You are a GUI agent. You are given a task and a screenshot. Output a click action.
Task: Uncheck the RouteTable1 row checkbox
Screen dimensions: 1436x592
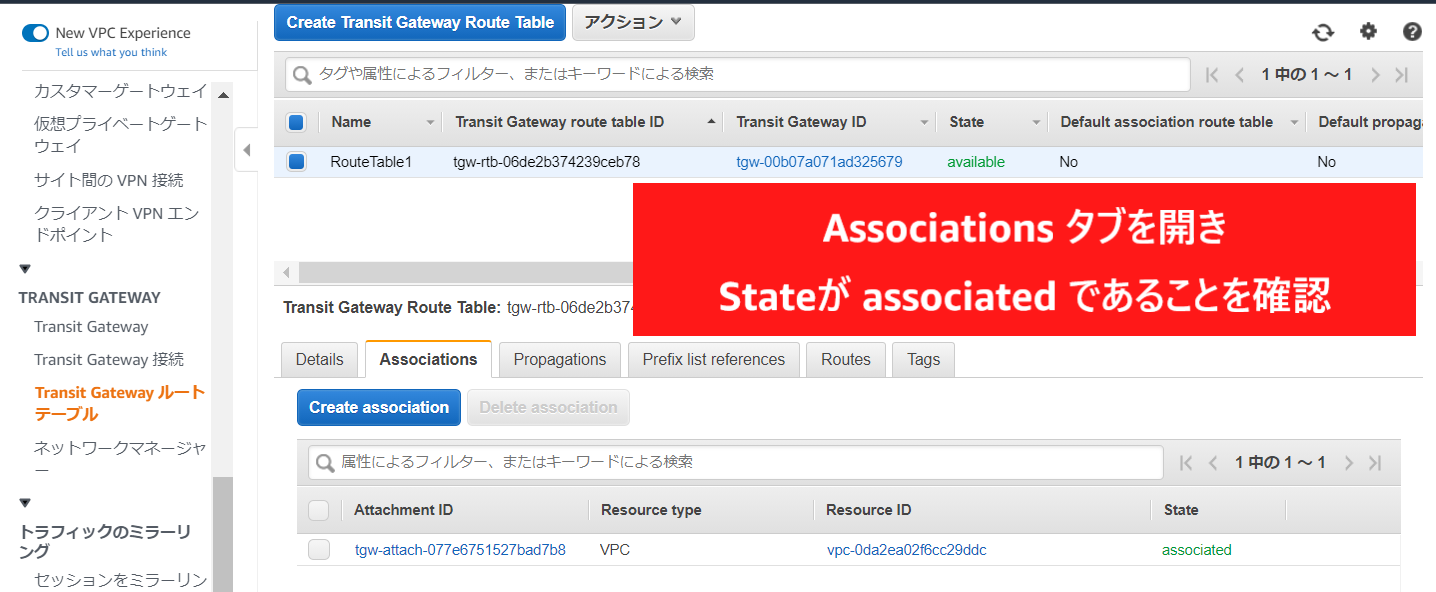296,162
